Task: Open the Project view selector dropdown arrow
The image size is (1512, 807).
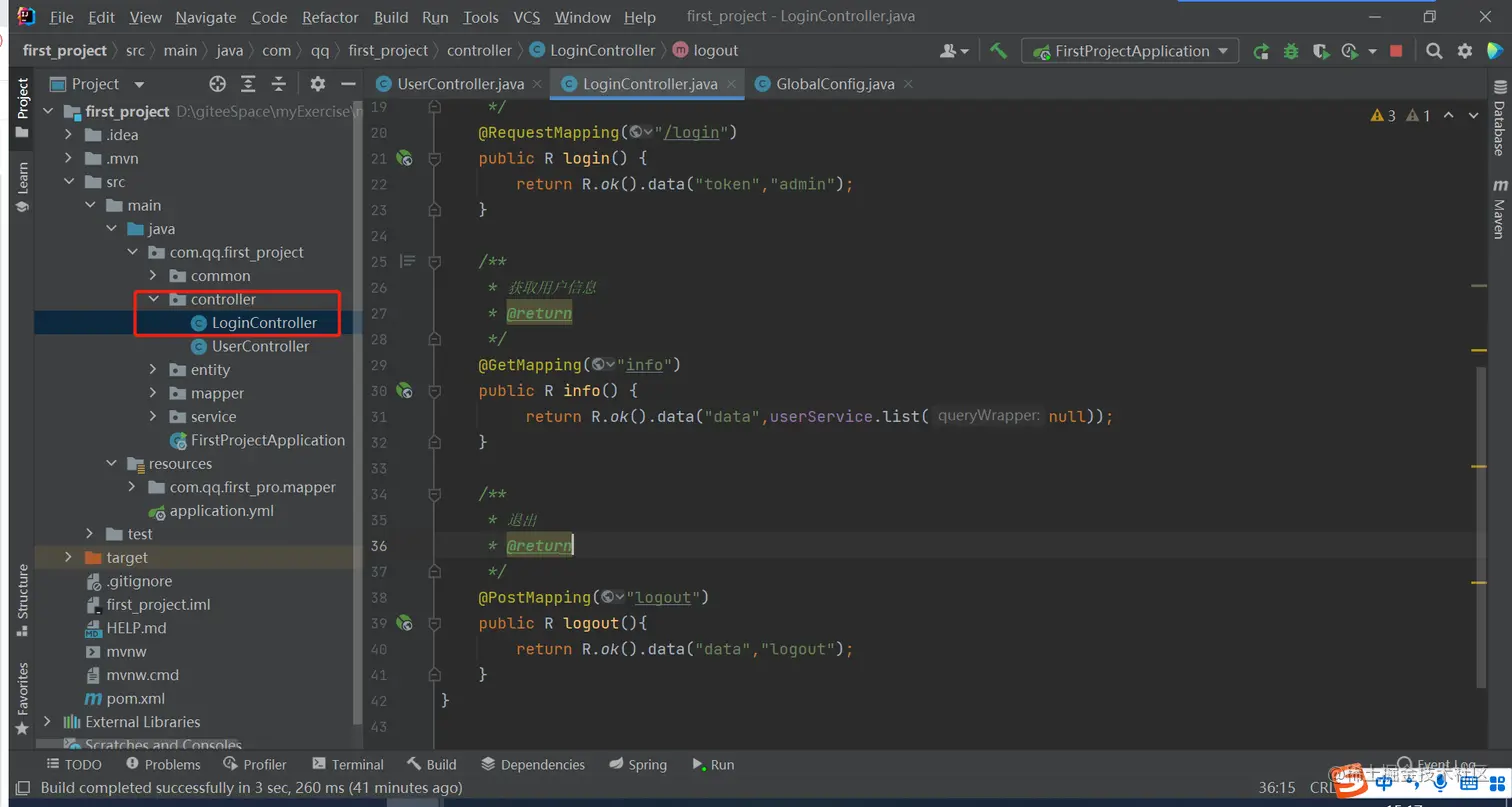Action: tap(139, 84)
